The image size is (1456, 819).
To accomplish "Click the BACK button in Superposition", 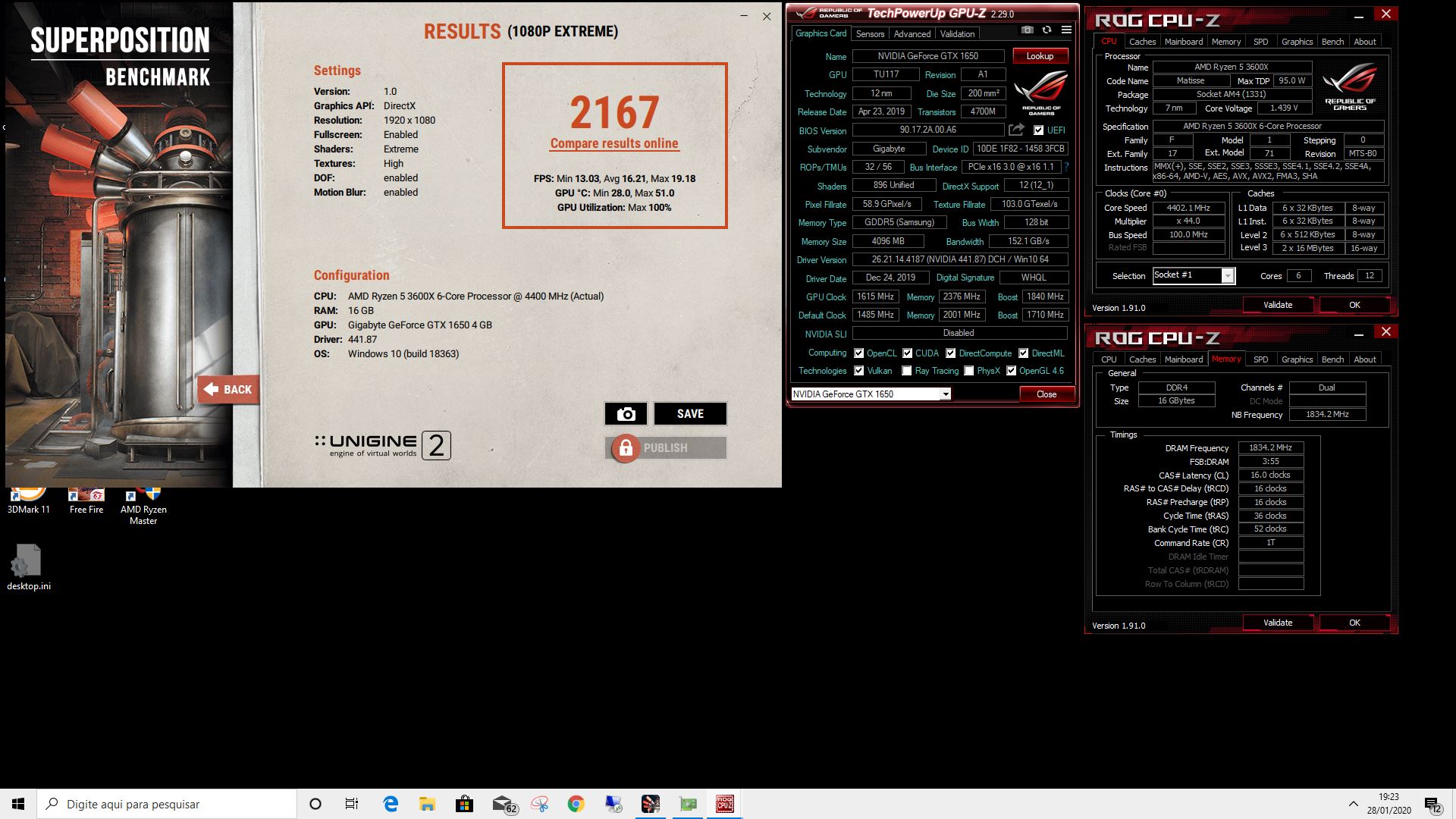I will pos(228,390).
